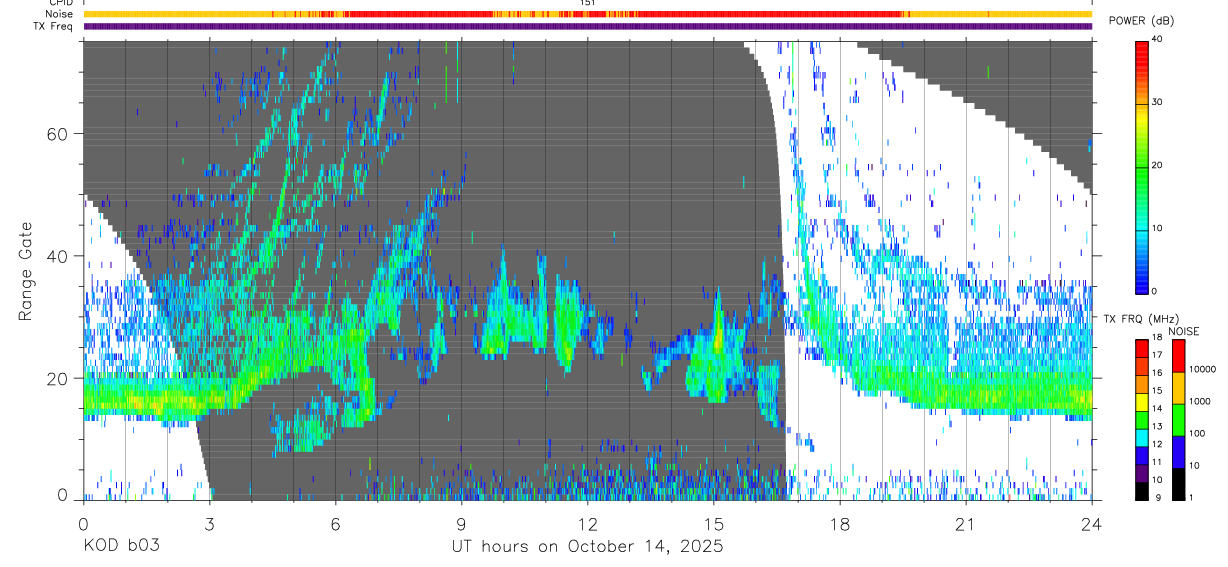Click the Range Gate y-axis title
Viewport: 1228px width, 567px height.
click(x=25, y=273)
